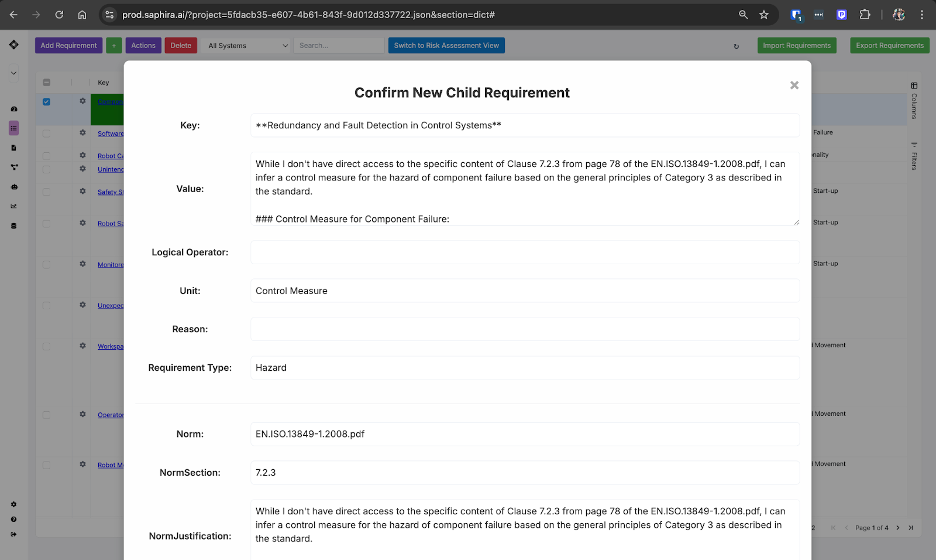This screenshot has height=560, width=936.
Task: Close the Confirm New Child Requirement dialog
Action: pos(794,85)
